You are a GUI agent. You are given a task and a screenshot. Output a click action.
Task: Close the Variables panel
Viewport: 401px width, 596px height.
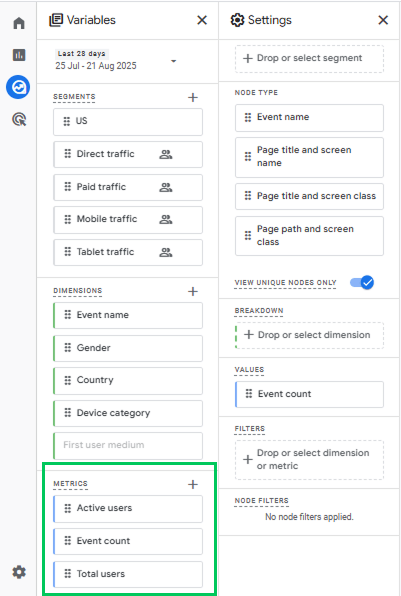[202, 20]
